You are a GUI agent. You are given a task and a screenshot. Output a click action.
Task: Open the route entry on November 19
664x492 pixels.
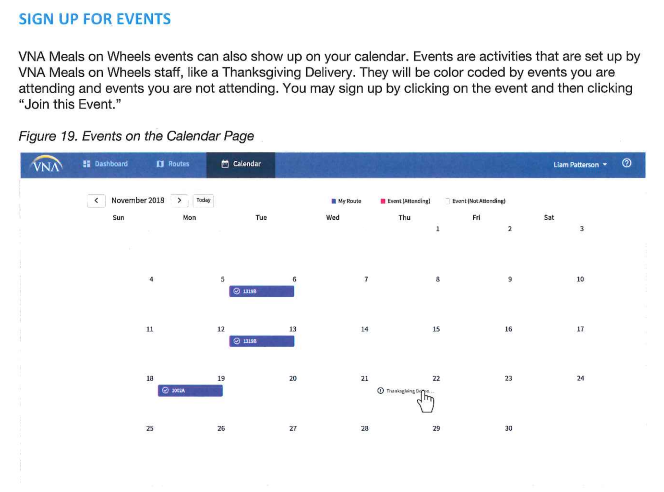(x=190, y=390)
